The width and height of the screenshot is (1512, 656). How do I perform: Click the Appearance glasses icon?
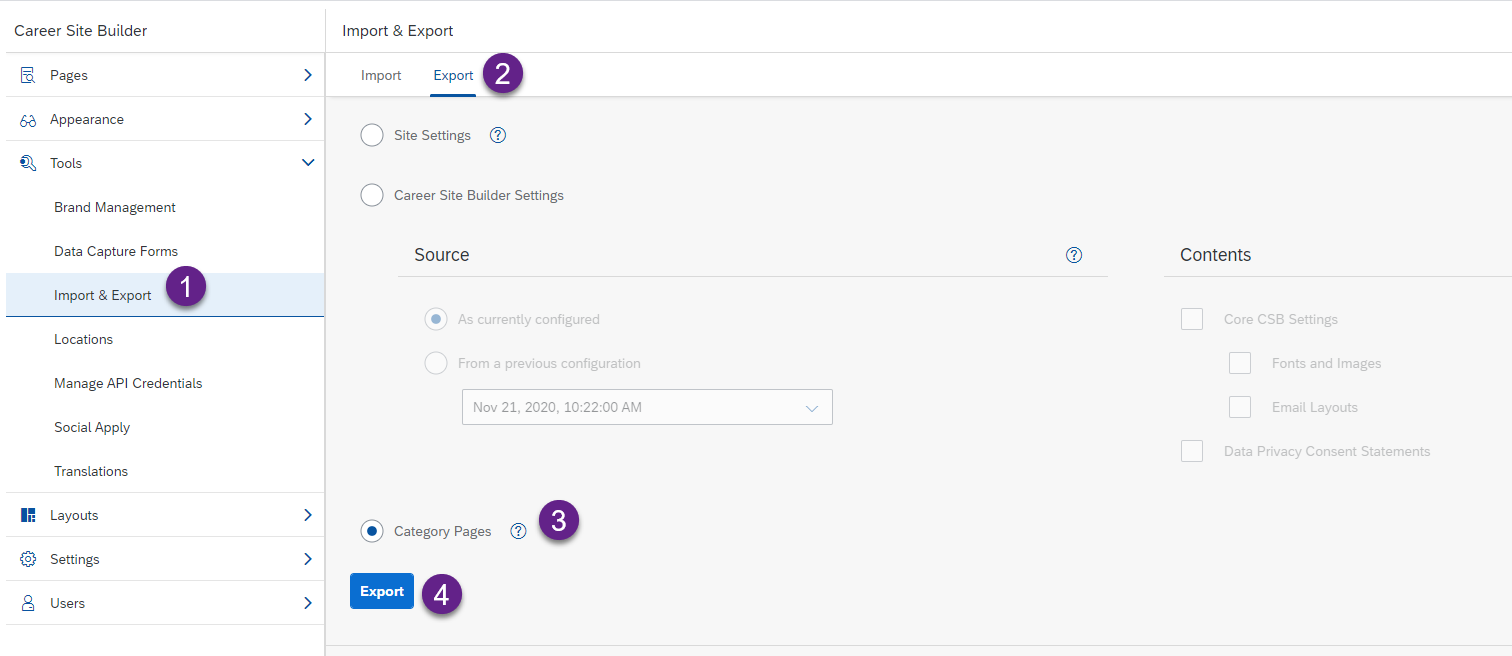(28, 120)
